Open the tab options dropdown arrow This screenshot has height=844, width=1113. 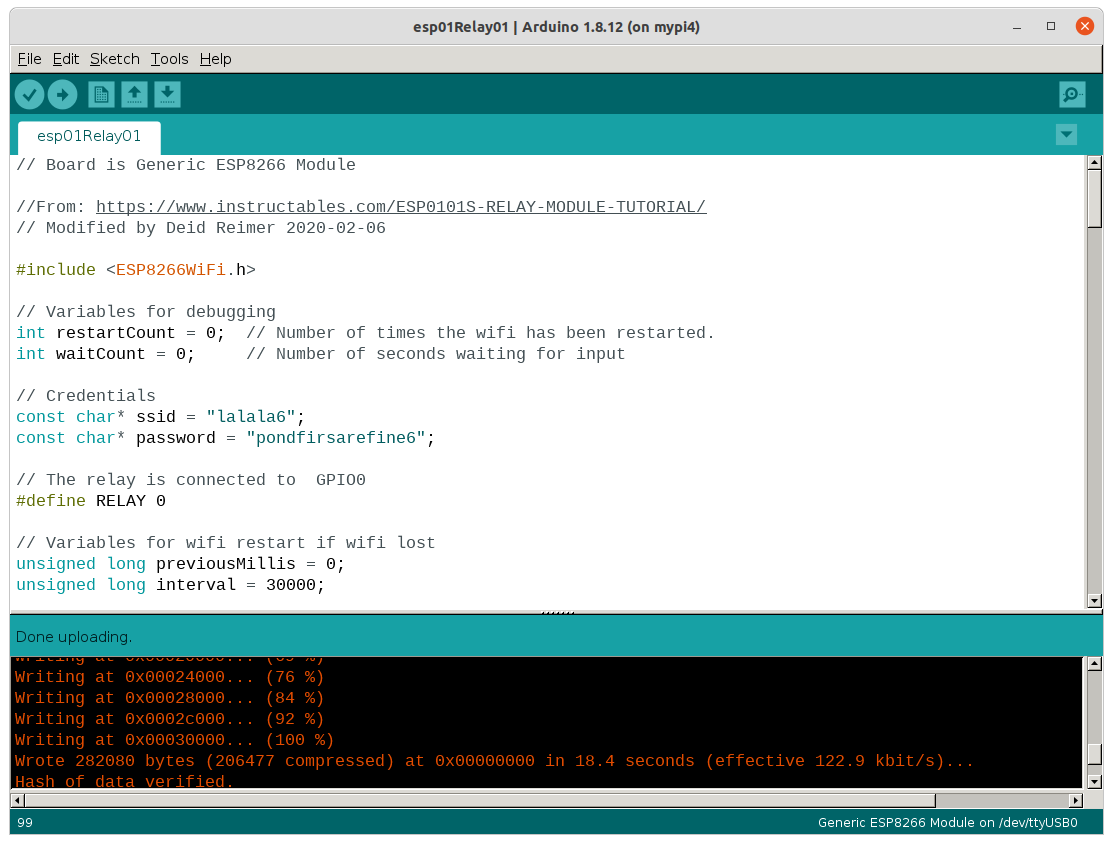click(1066, 135)
